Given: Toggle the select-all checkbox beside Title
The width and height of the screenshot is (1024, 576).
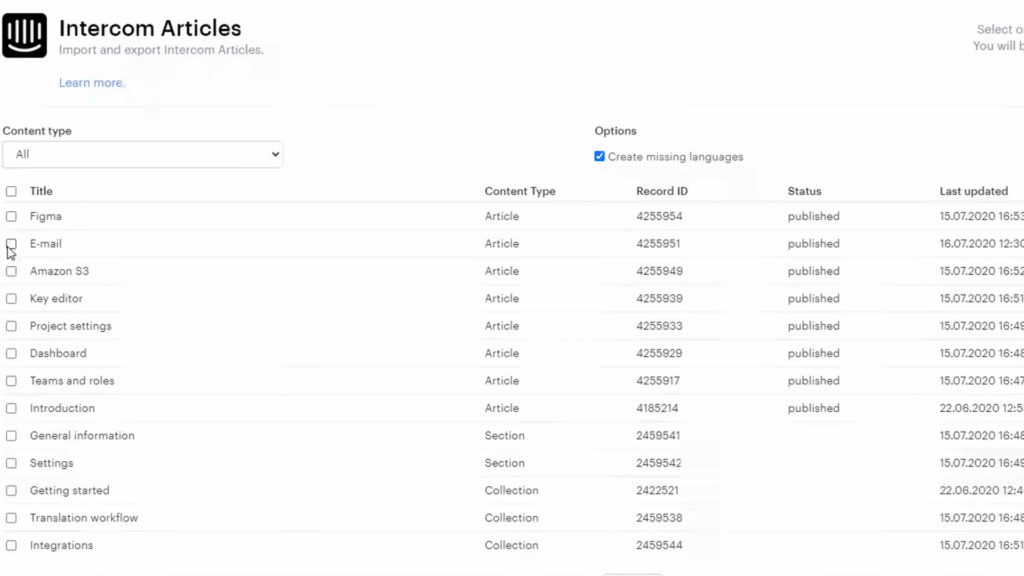Looking at the screenshot, I should pyautogui.click(x=11, y=191).
